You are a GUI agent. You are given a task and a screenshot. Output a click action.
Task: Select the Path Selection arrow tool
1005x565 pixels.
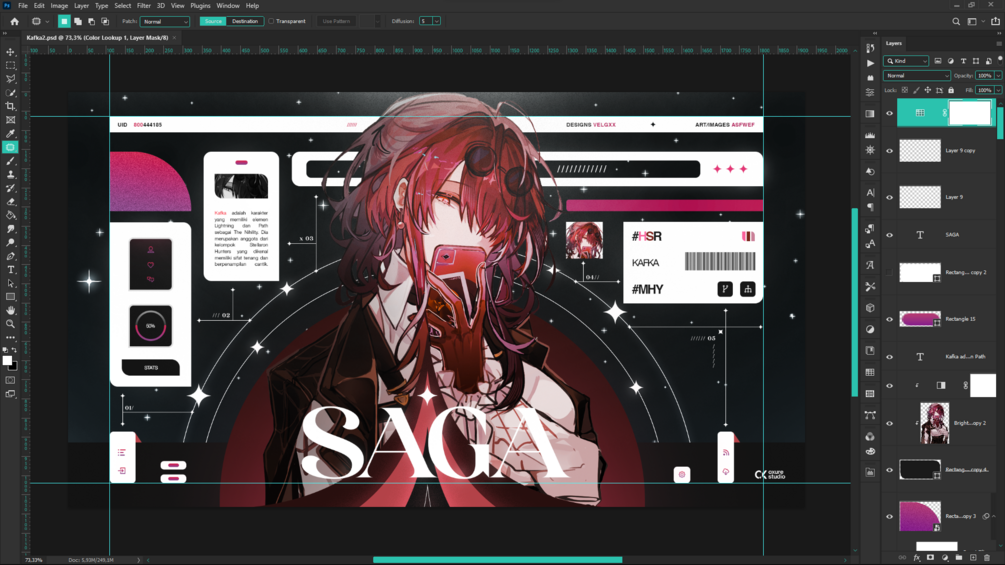tap(10, 283)
